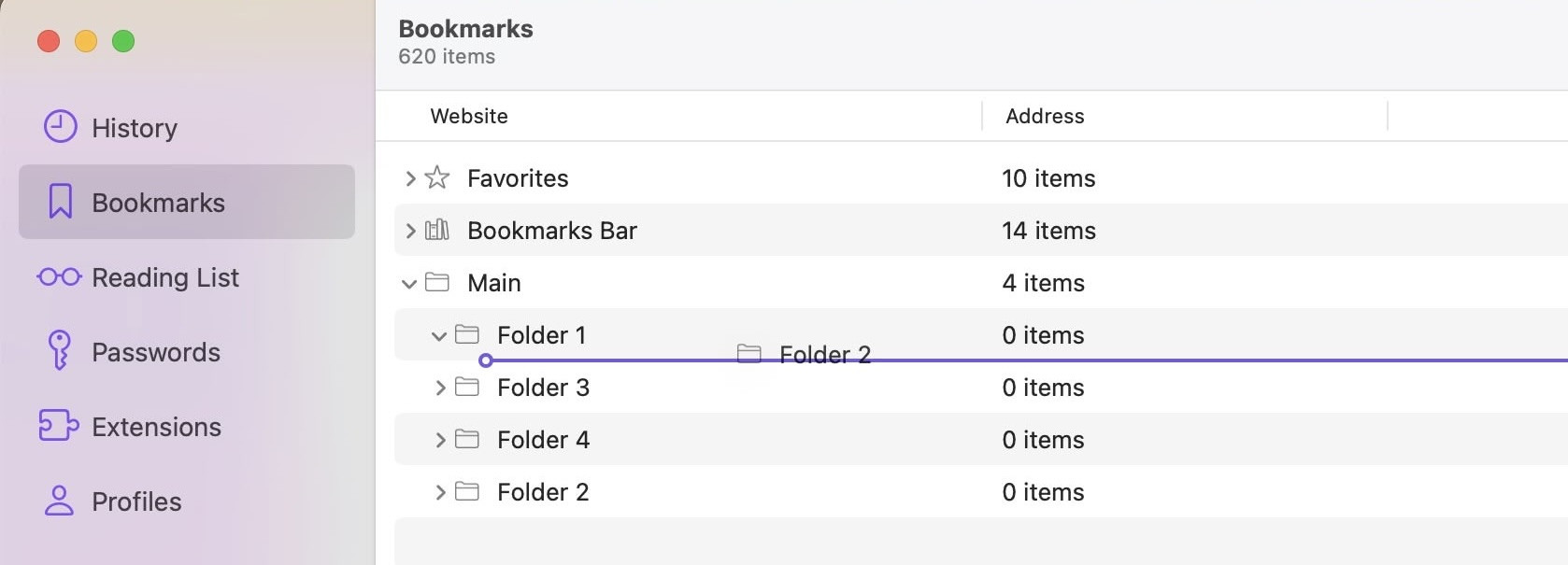Image resolution: width=1568 pixels, height=565 pixels.
Task: Open the Reading List sidebar section
Action: (165, 277)
